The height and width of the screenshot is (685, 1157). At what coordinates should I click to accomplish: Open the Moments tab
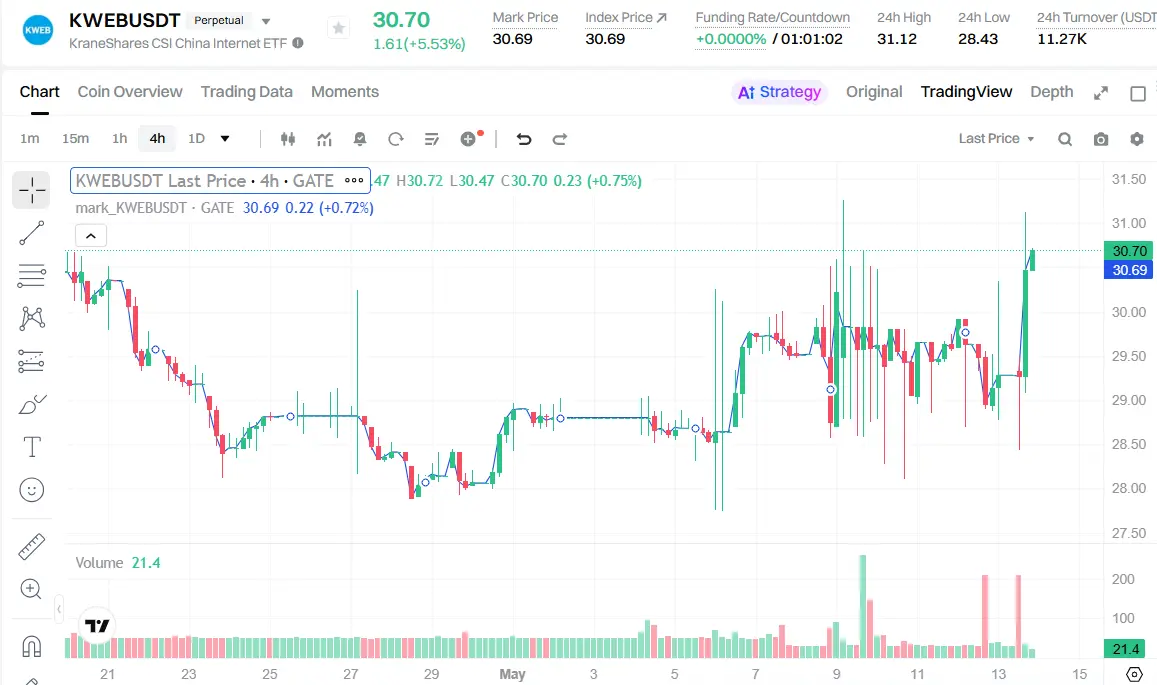tap(345, 92)
